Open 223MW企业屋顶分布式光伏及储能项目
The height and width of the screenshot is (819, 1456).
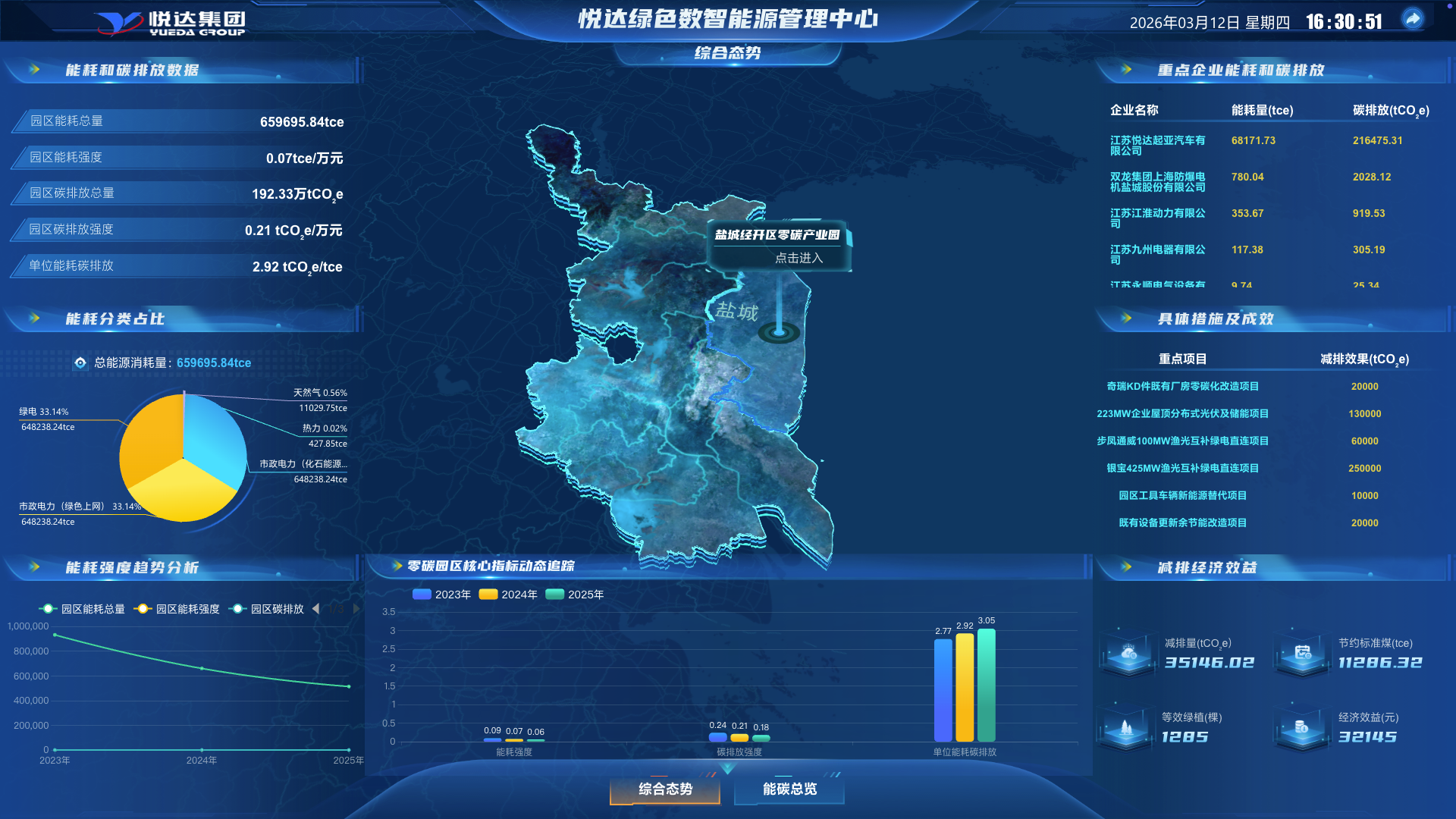[1182, 414]
